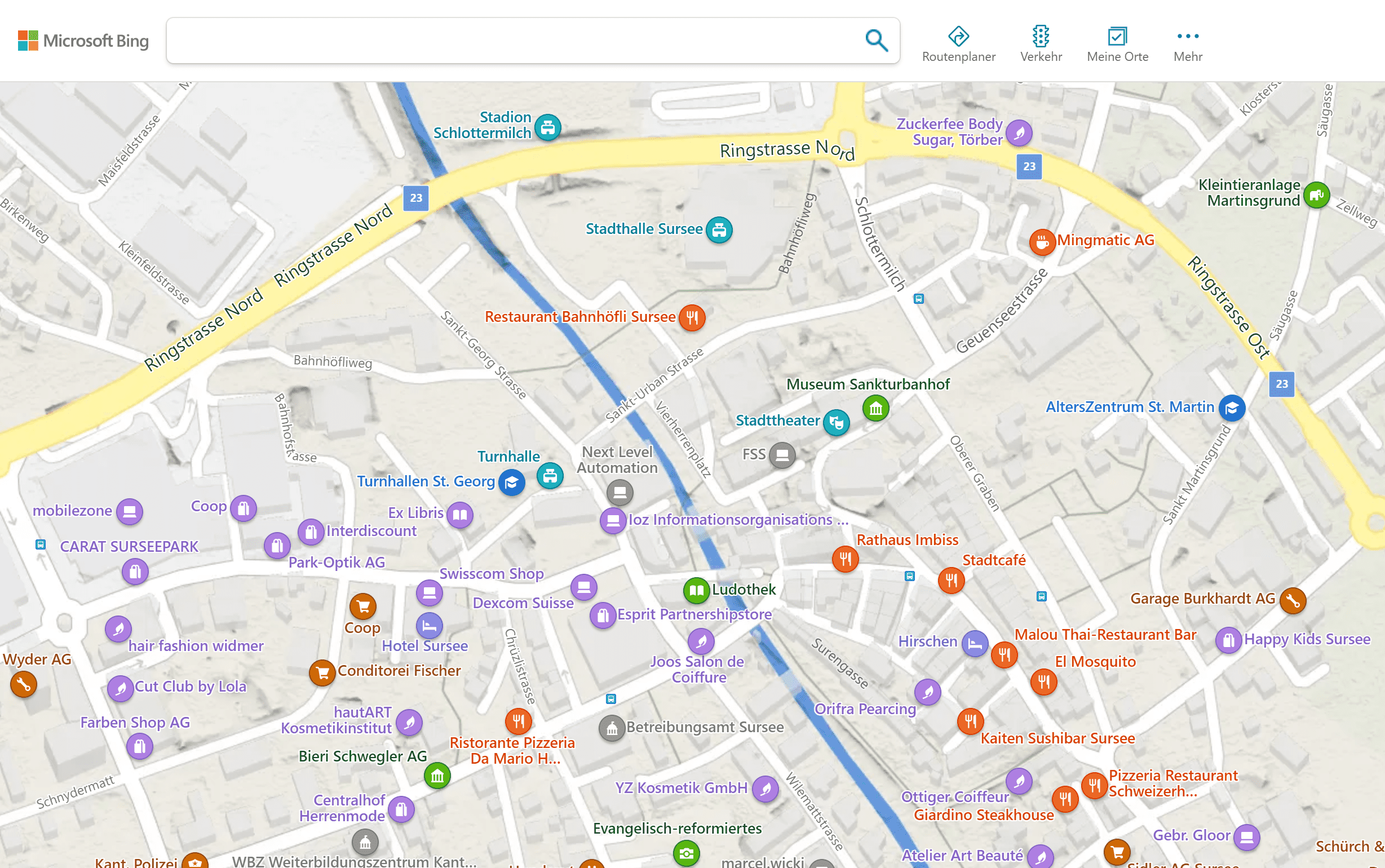Screen dimensions: 1385x868
Task: Click the Giardino Steakhouse restaurant icon
Action: [x=1065, y=799]
